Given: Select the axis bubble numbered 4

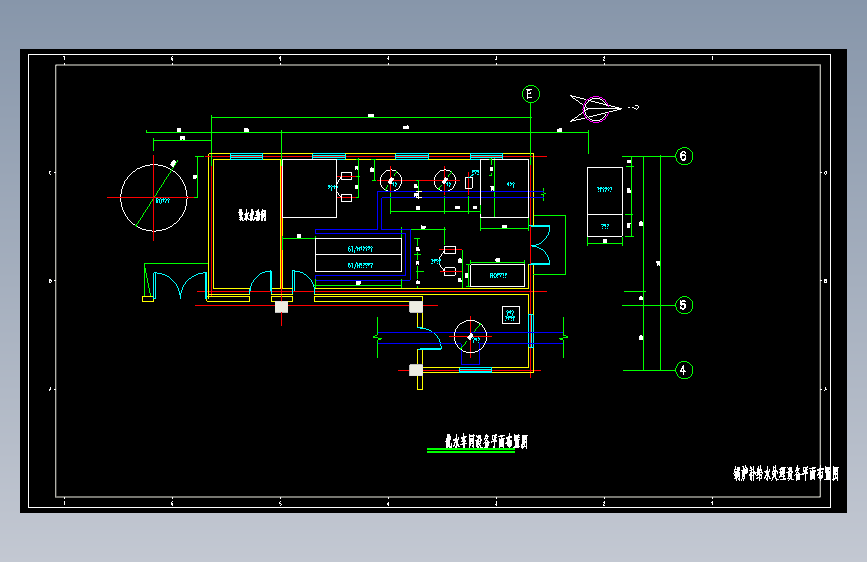Looking at the screenshot, I should (684, 370).
